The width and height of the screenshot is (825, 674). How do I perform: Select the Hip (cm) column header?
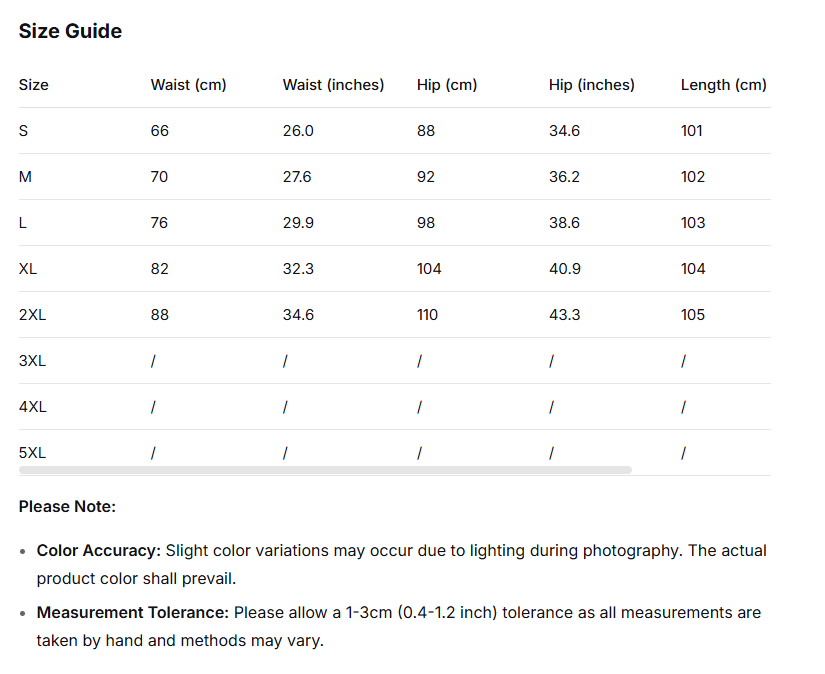tap(446, 85)
